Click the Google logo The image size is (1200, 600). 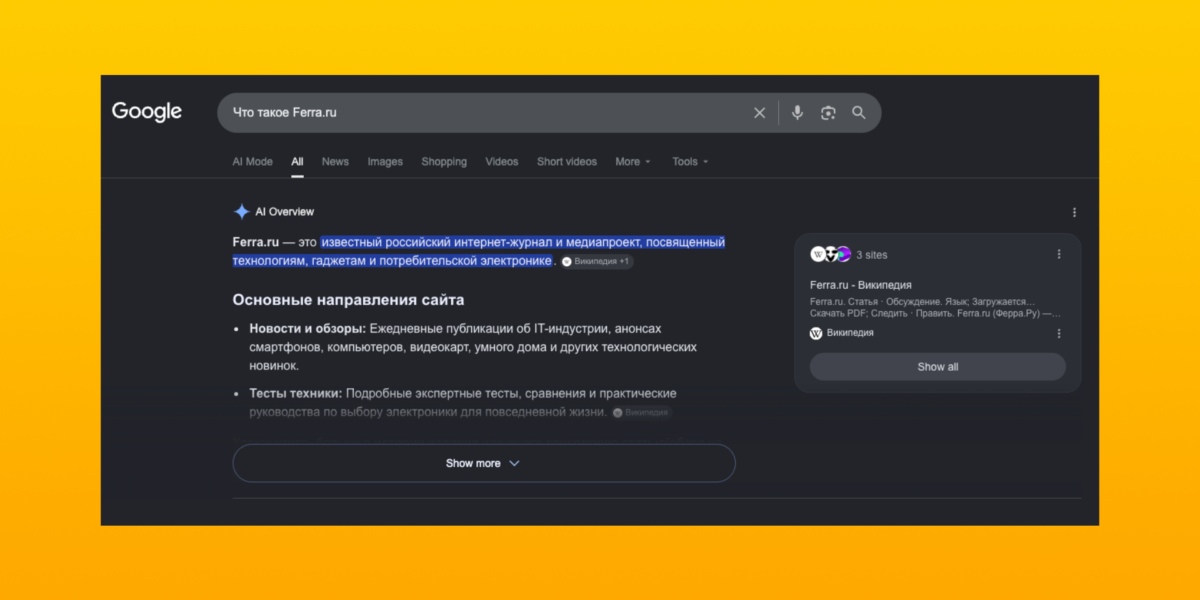coord(147,112)
